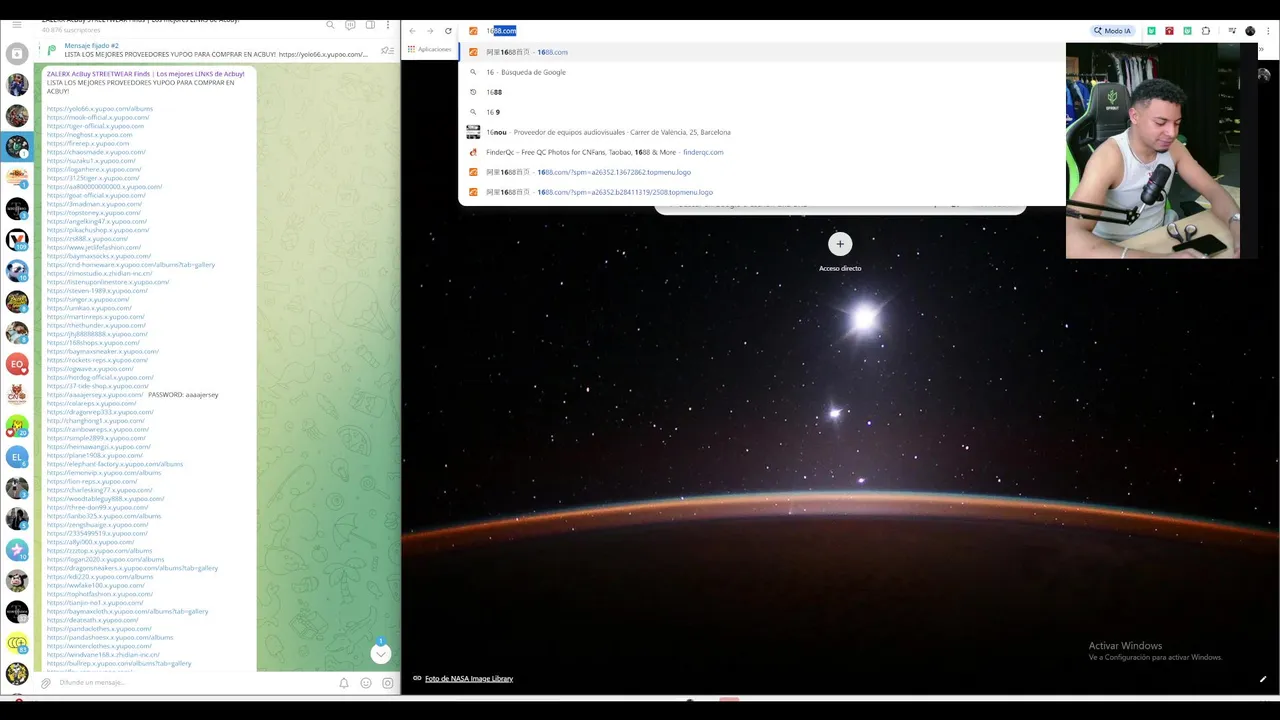Select the '16nou' audiovisual provider suggestion
The image size is (1280, 720).
coord(762,132)
